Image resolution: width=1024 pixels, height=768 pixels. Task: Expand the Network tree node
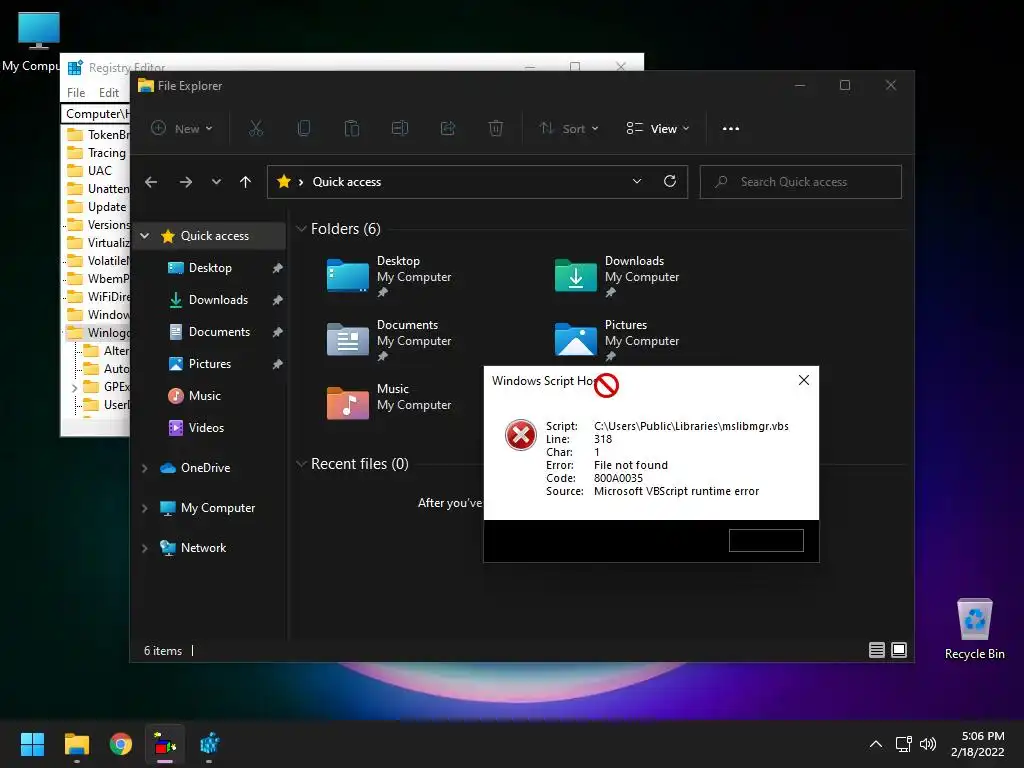click(x=145, y=549)
